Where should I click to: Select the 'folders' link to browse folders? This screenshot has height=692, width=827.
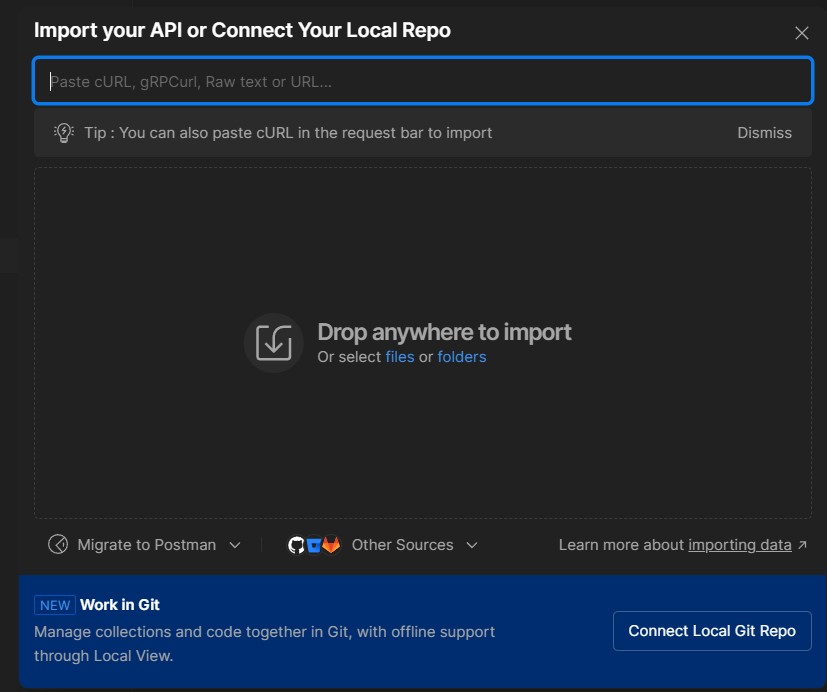click(461, 357)
